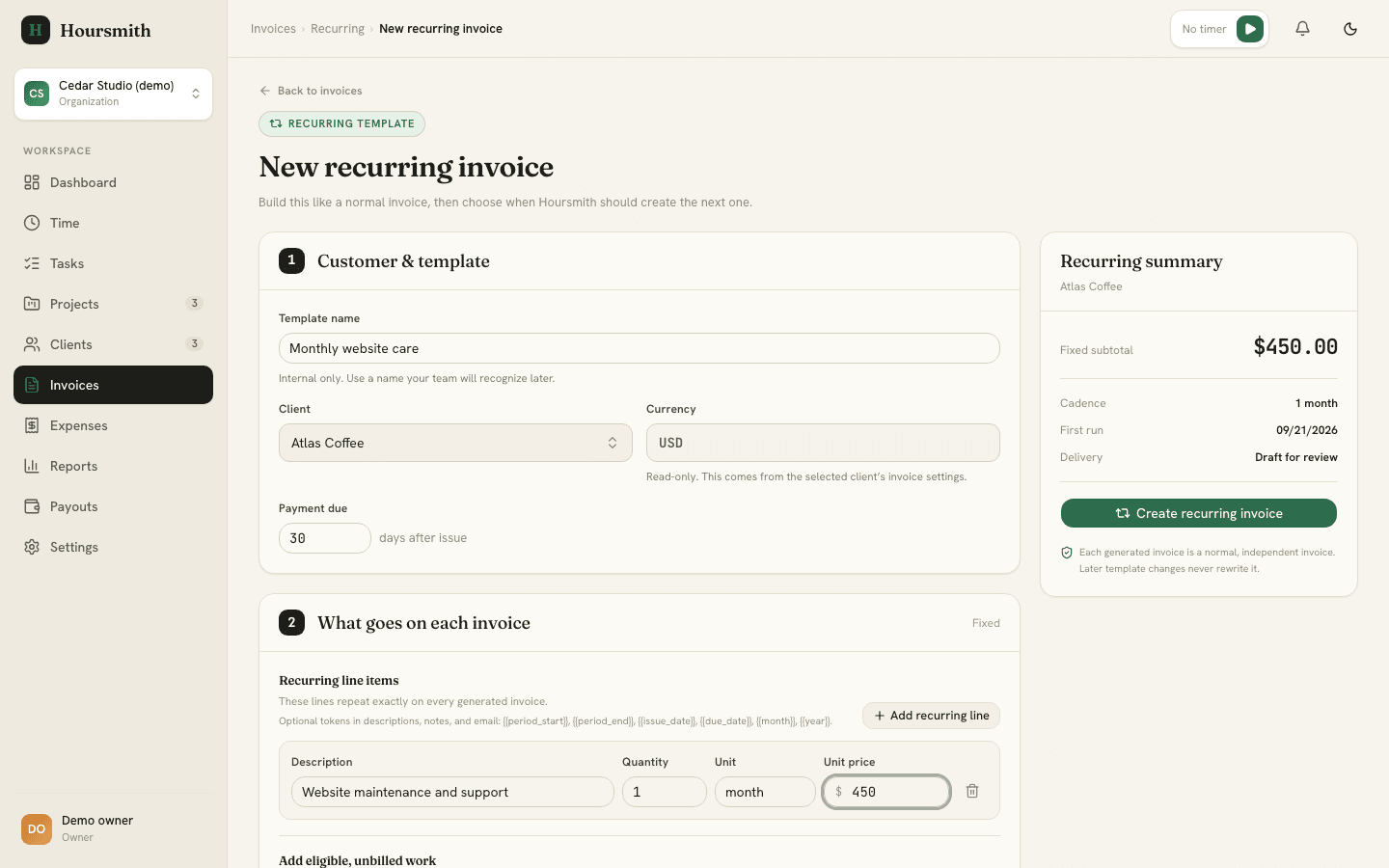Click the DO user avatar
The image size is (1389, 868).
click(37, 828)
